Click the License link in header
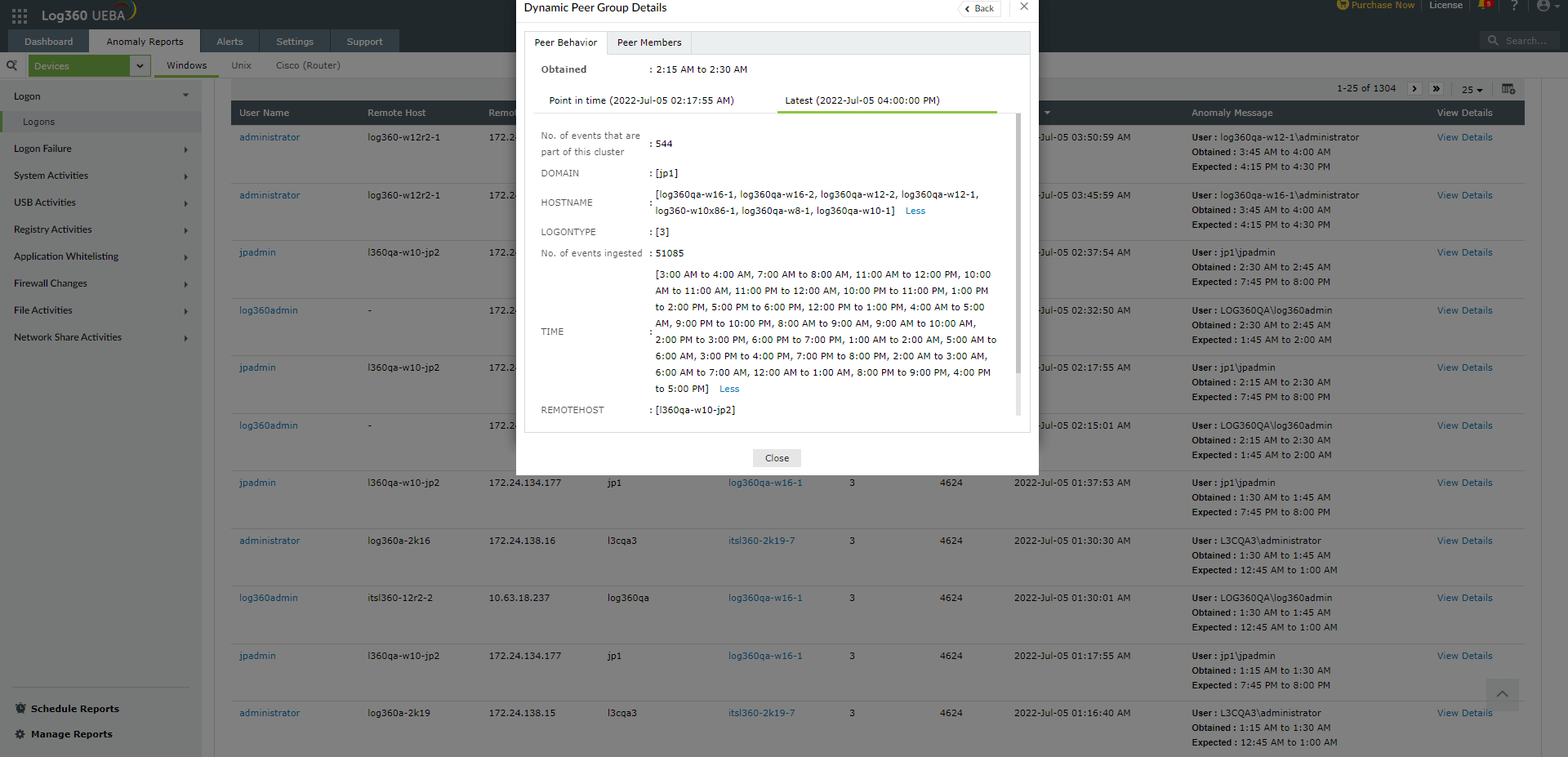The width and height of the screenshot is (1568, 757). [x=1445, y=5]
